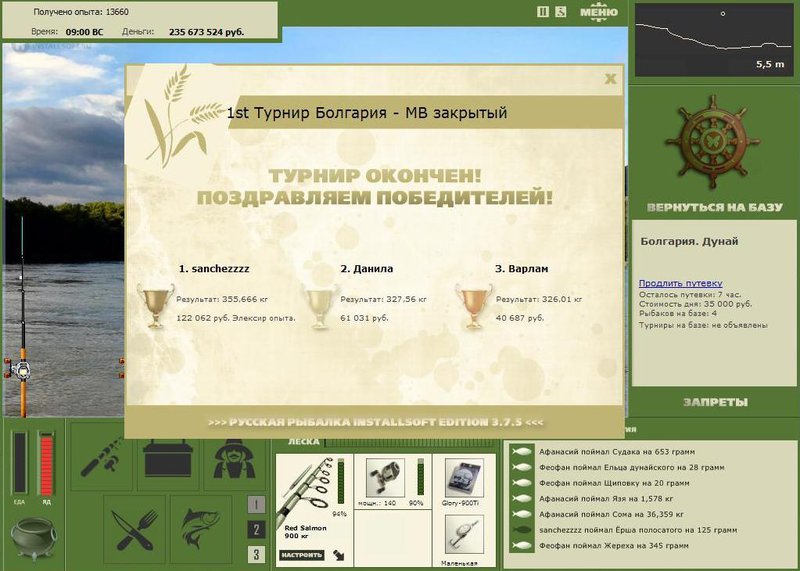This screenshot has width=800, height=571.
Task: Open the fishing rod tackle icon
Action: pyautogui.click(x=102, y=457)
